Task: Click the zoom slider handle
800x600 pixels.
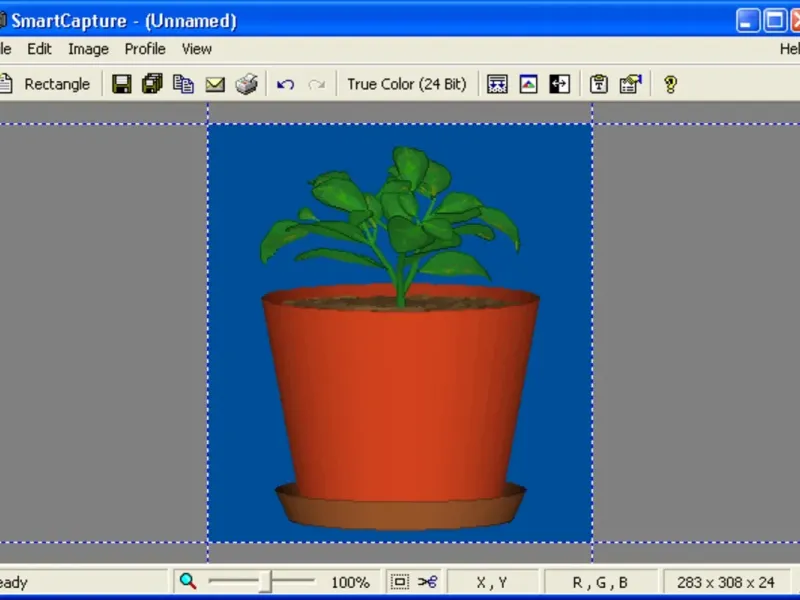Action: (x=266, y=582)
